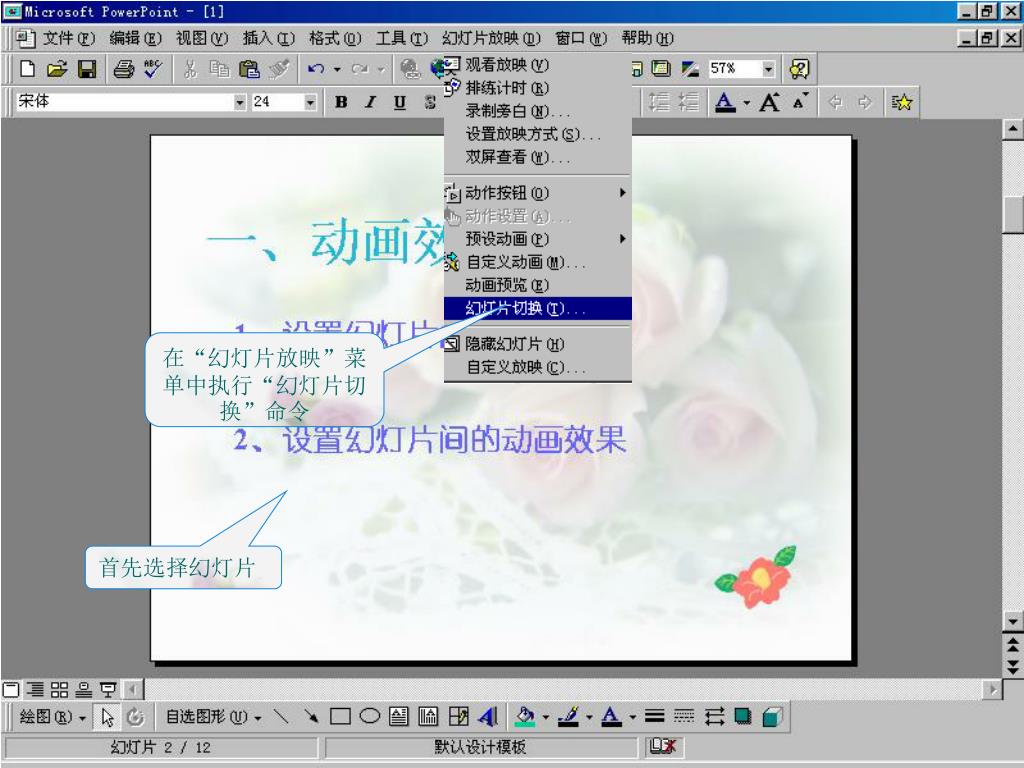The width and height of the screenshot is (1024, 768).
Task: Switch to slide sorter view
Action: [59, 689]
